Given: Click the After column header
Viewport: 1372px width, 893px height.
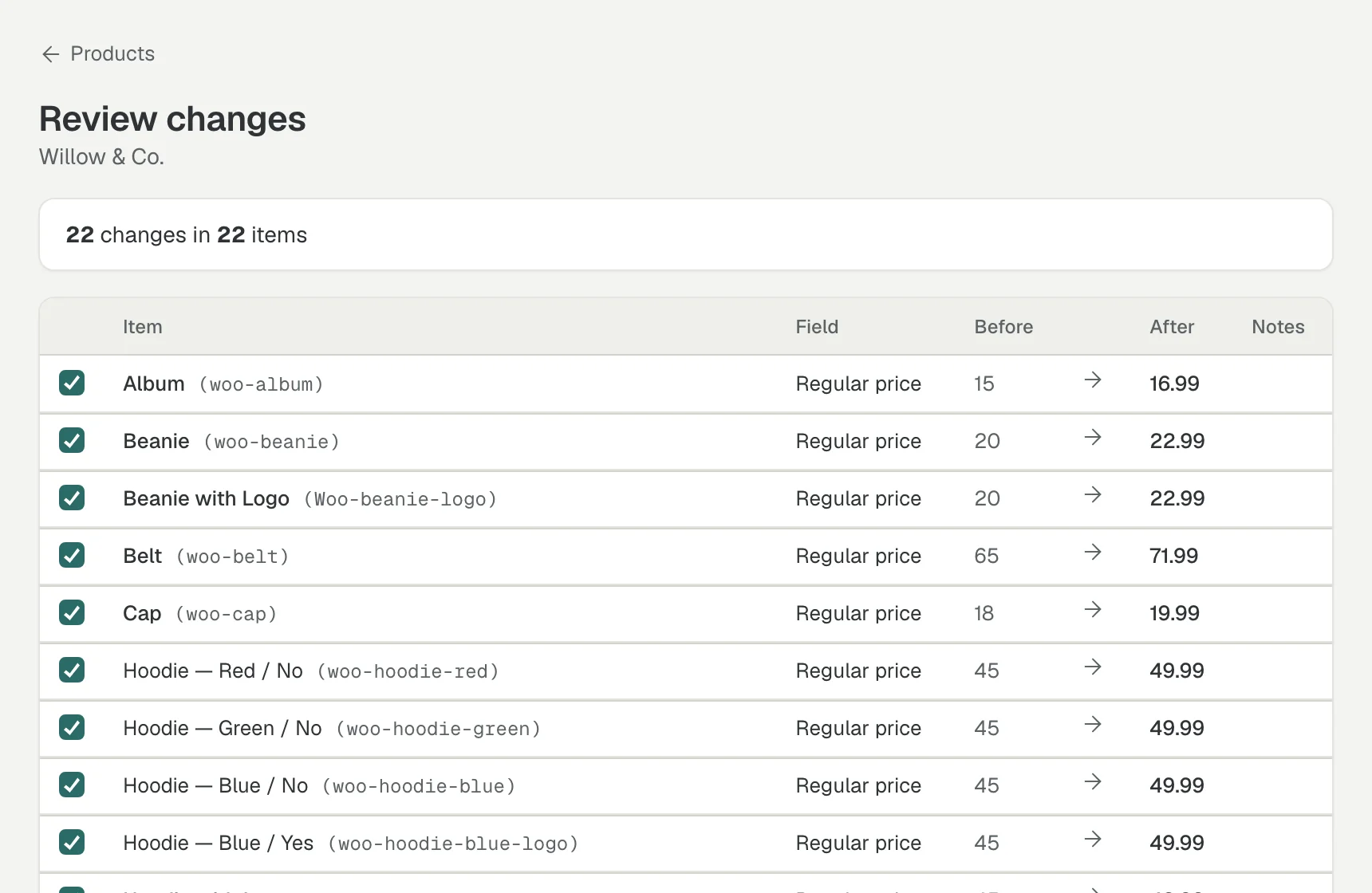Looking at the screenshot, I should pos(1172,327).
